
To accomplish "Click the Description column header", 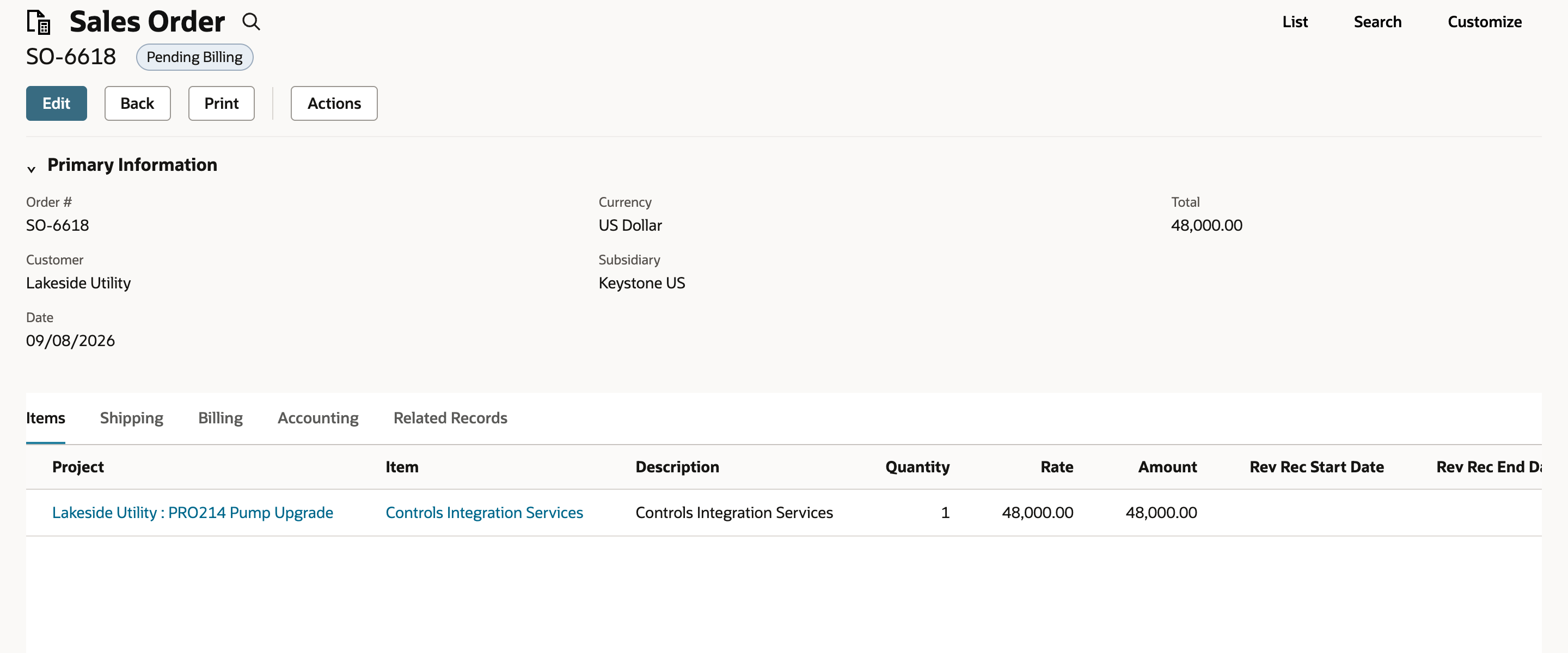I will 677,467.
